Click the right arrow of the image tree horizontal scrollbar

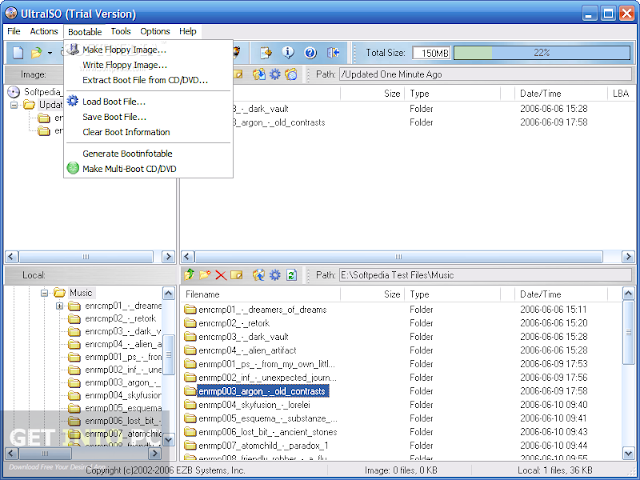point(168,257)
